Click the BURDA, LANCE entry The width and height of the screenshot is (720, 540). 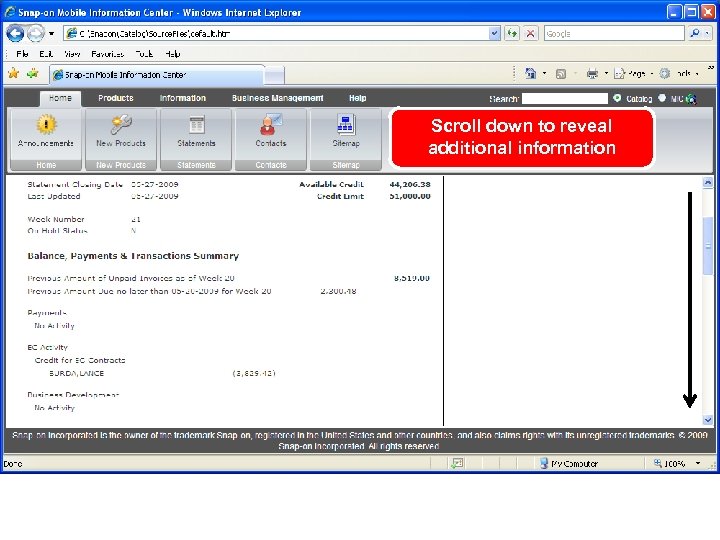pyautogui.click(x=77, y=373)
